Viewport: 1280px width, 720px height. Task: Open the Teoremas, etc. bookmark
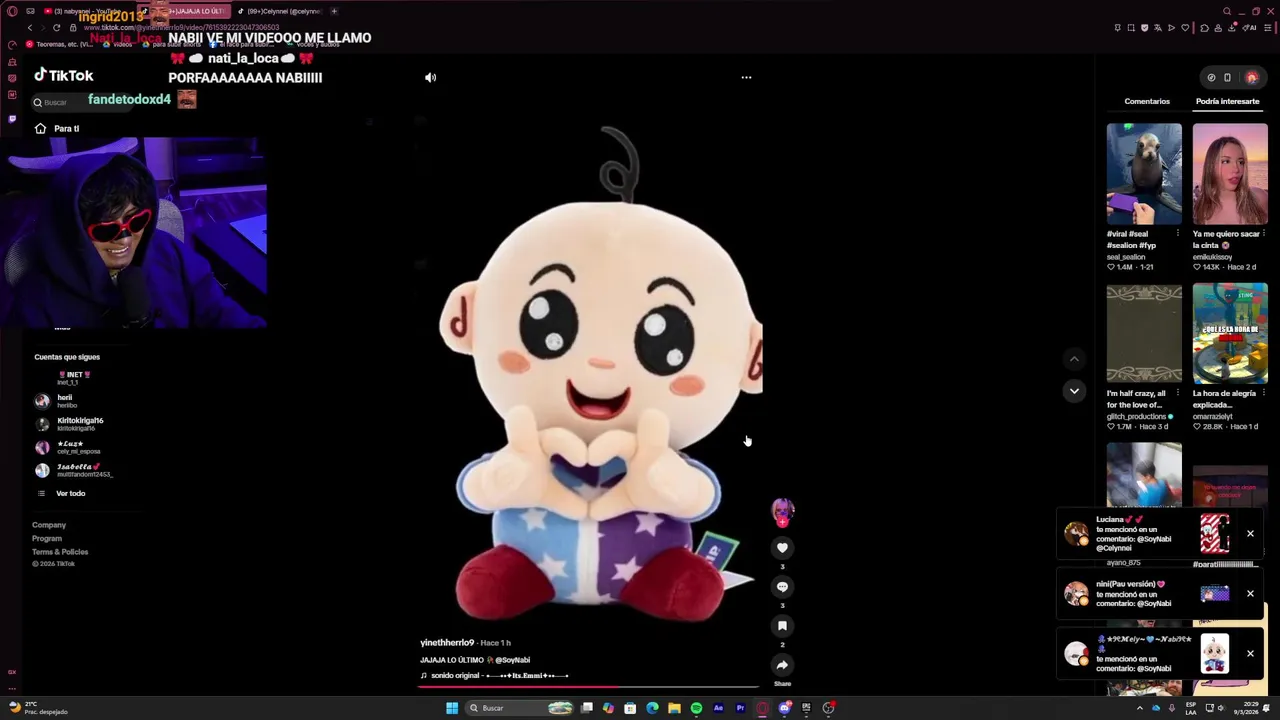click(x=60, y=44)
